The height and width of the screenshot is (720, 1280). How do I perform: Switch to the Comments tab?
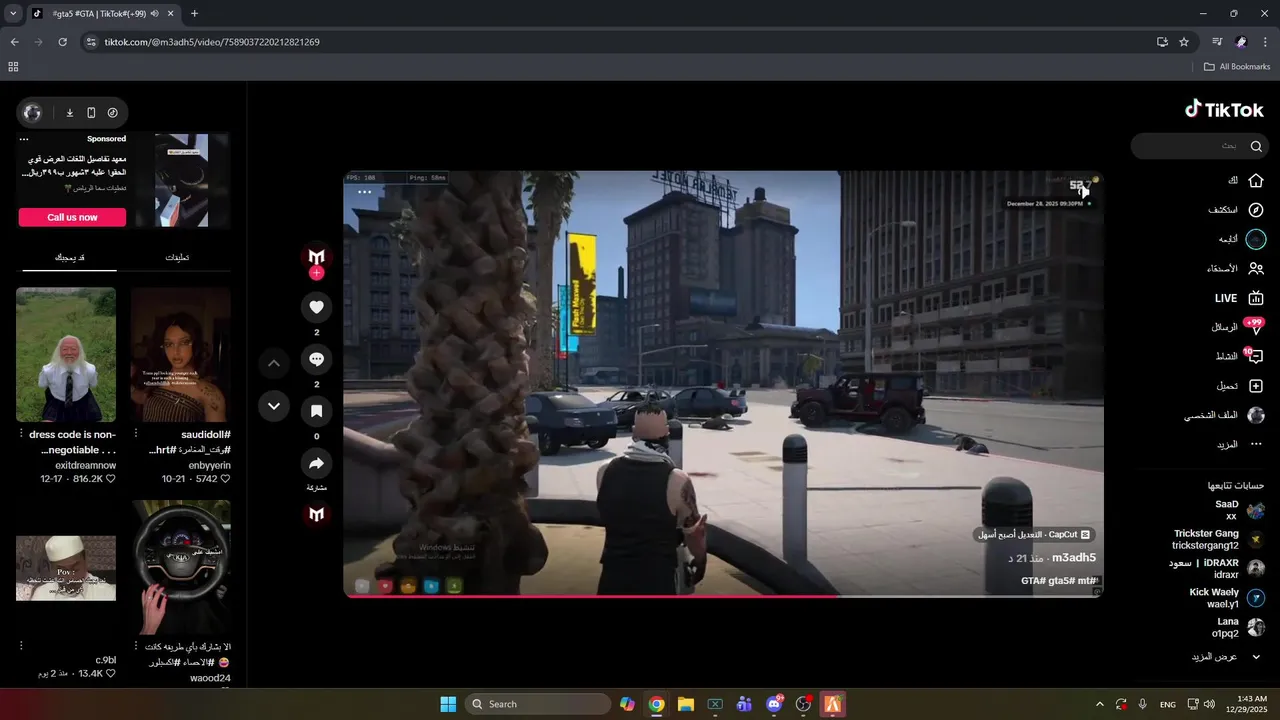point(177,258)
